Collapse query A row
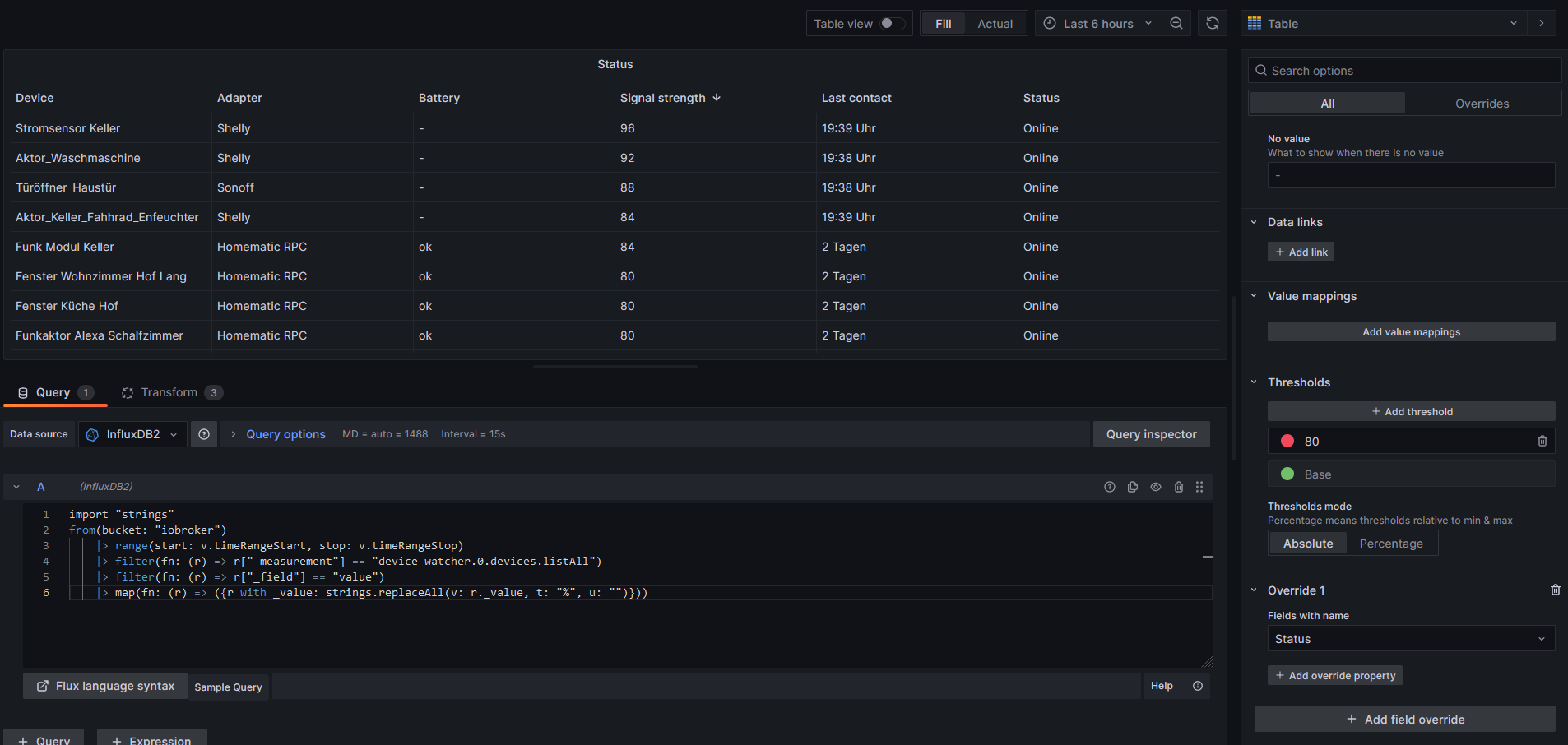The height and width of the screenshot is (745, 1568). (x=16, y=487)
